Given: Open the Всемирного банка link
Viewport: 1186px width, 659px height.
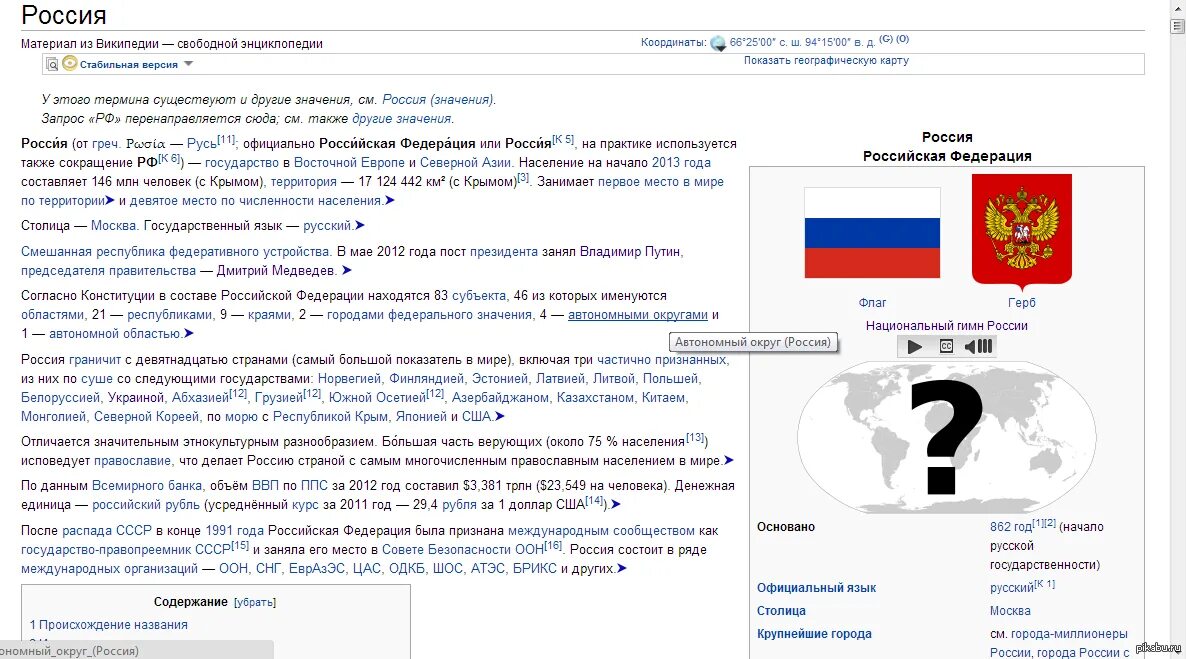Looking at the screenshot, I should pos(147,485).
